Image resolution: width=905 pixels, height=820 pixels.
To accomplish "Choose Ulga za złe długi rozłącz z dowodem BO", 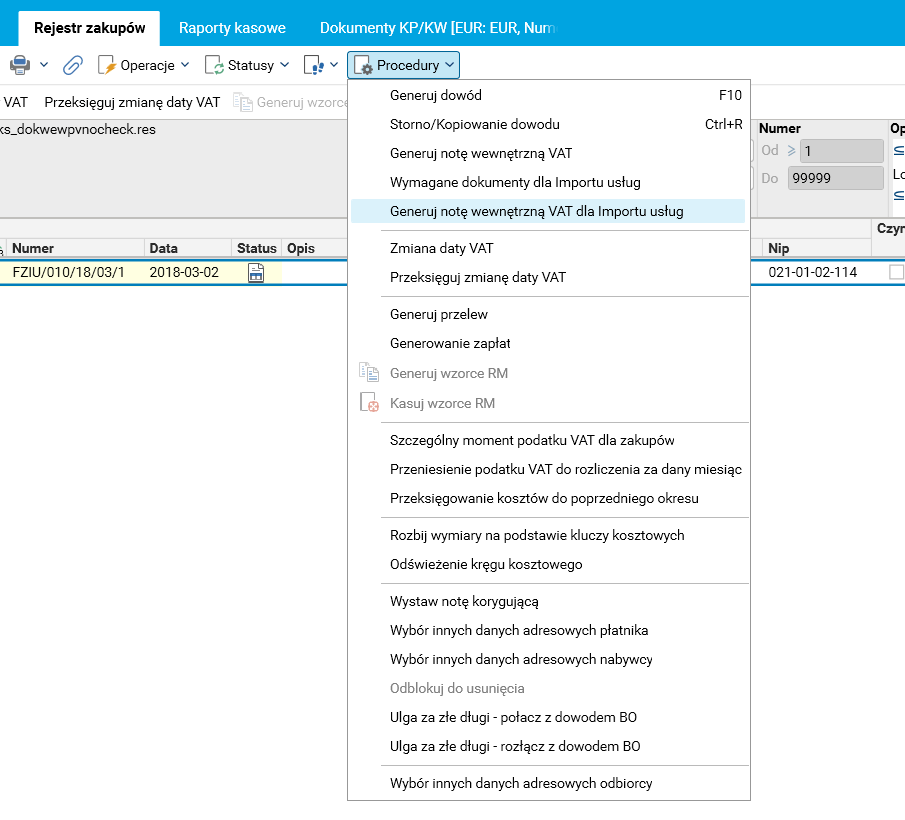I will pos(548,746).
